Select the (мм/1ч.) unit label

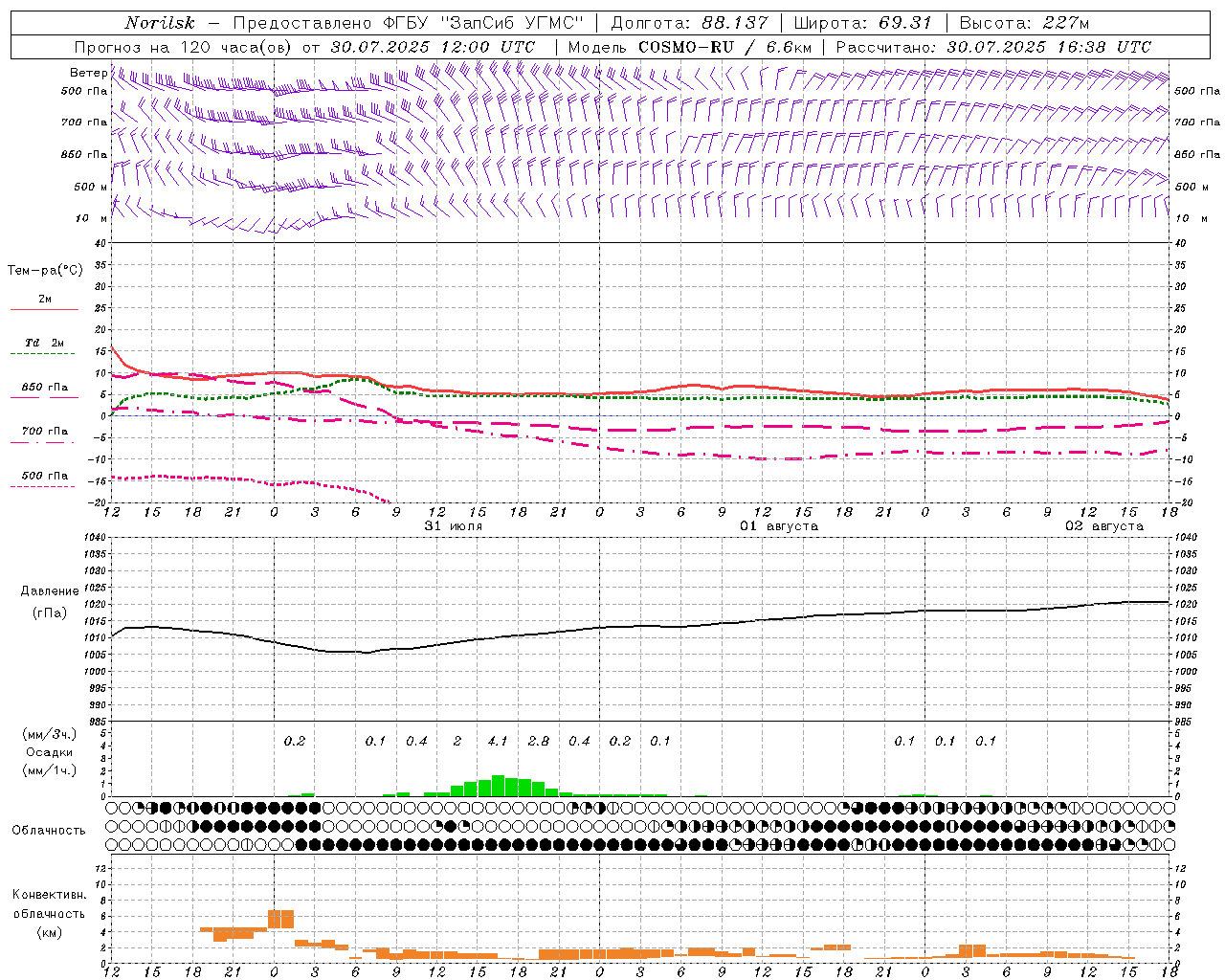pos(49,770)
